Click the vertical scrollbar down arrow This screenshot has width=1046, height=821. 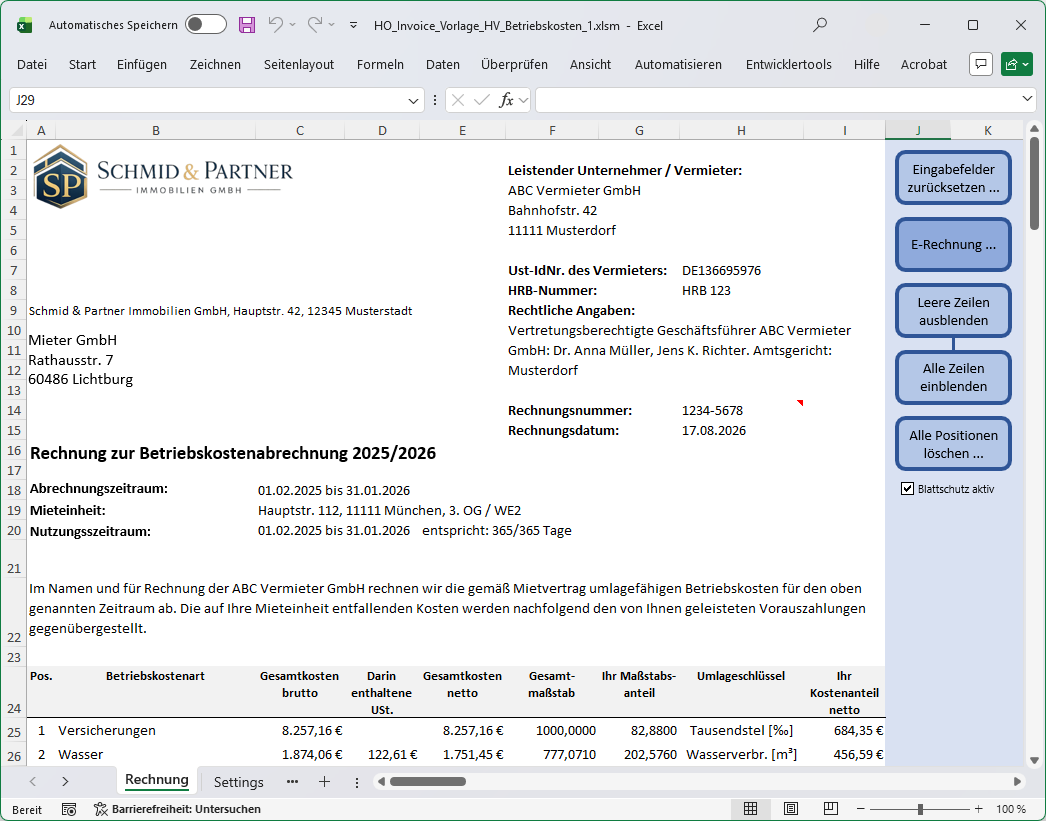(1033, 760)
